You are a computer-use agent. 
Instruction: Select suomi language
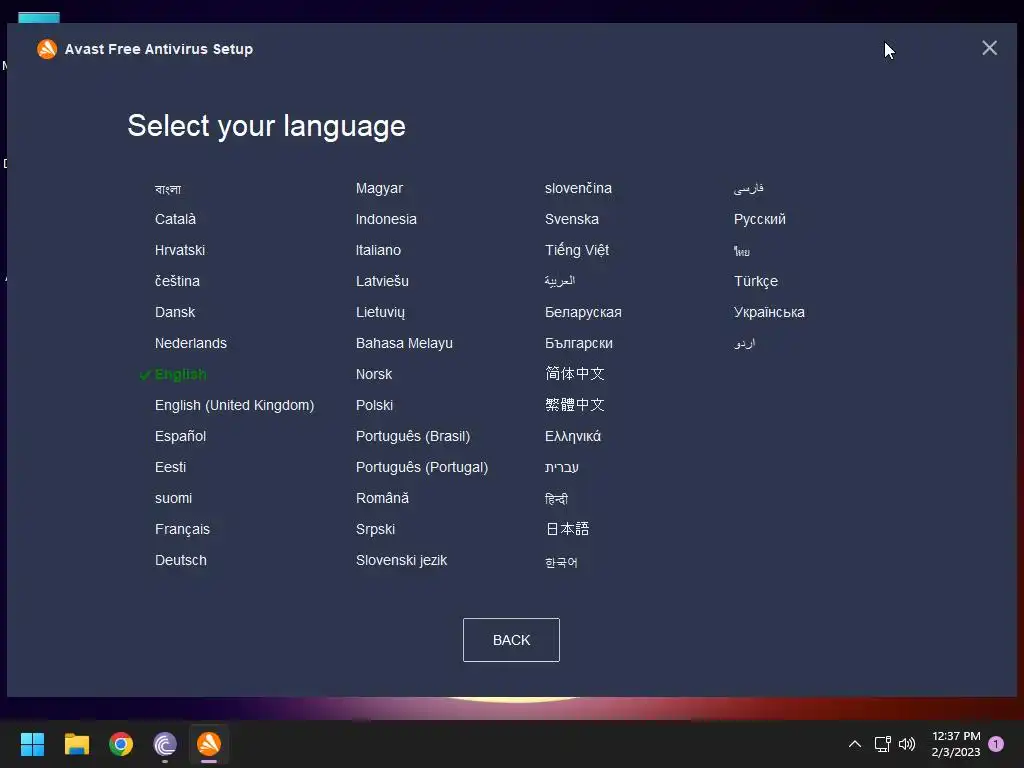pos(173,498)
